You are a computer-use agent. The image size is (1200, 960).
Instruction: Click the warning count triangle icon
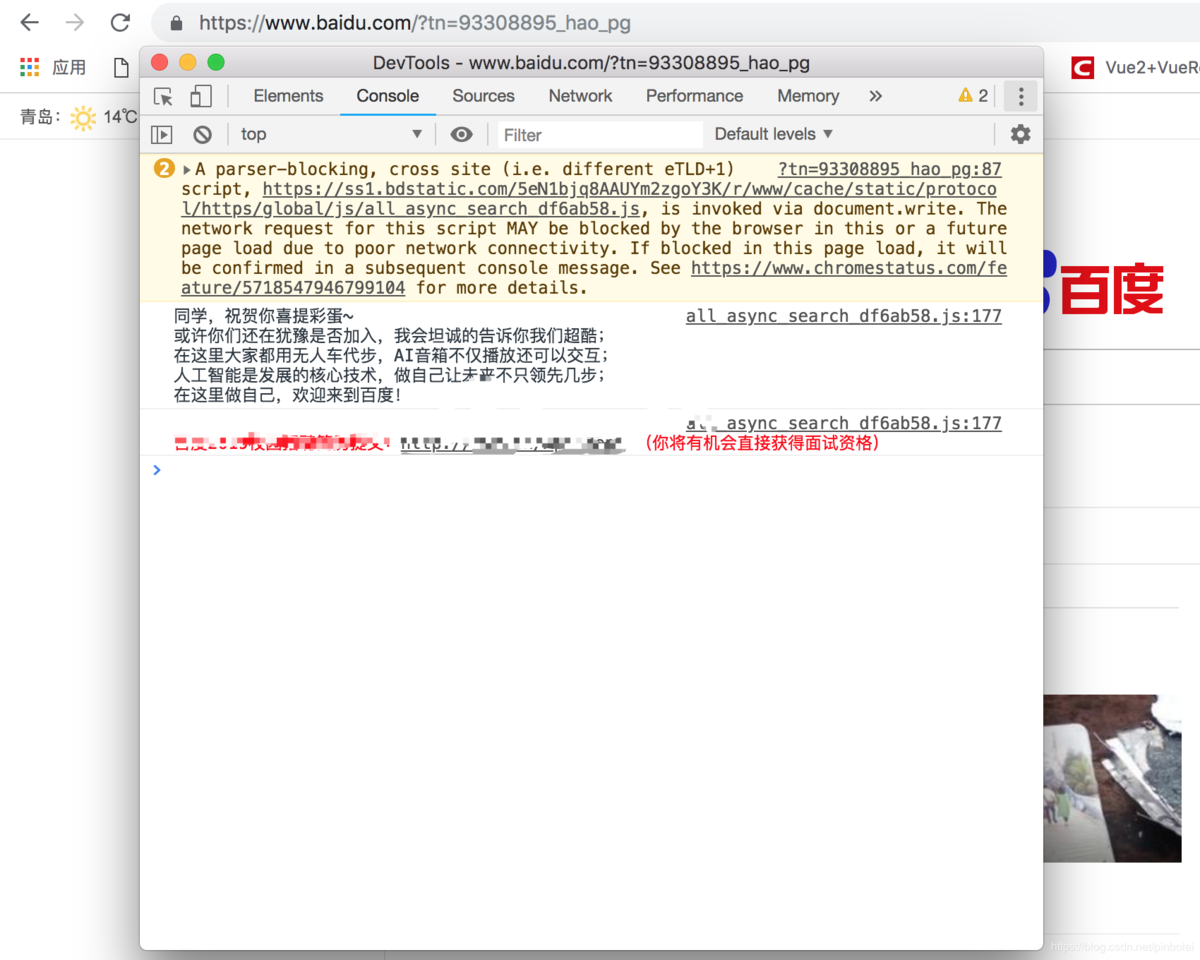[965, 95]
